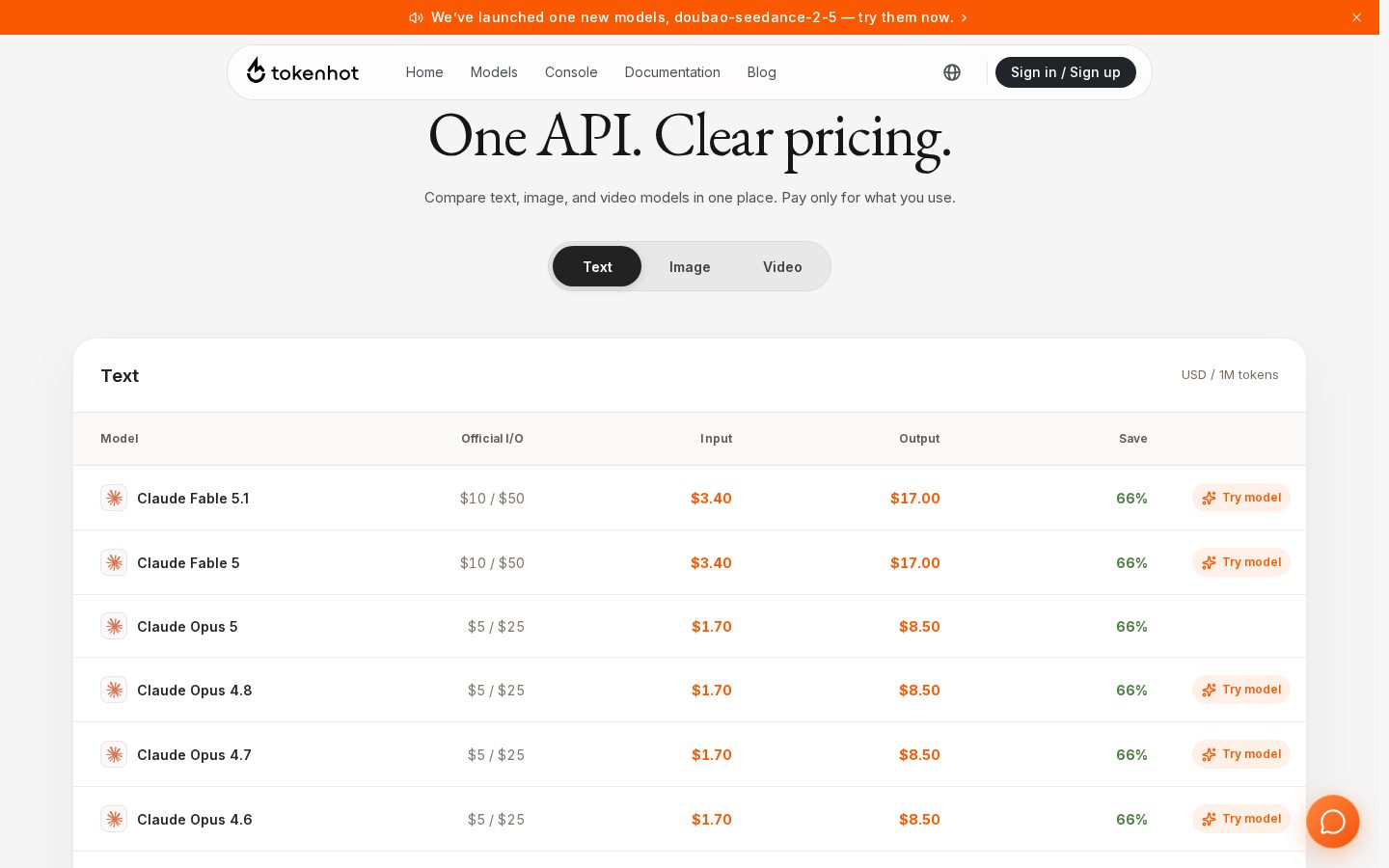Click the Claude Opus 4.6 model icon

coord(114,819)
